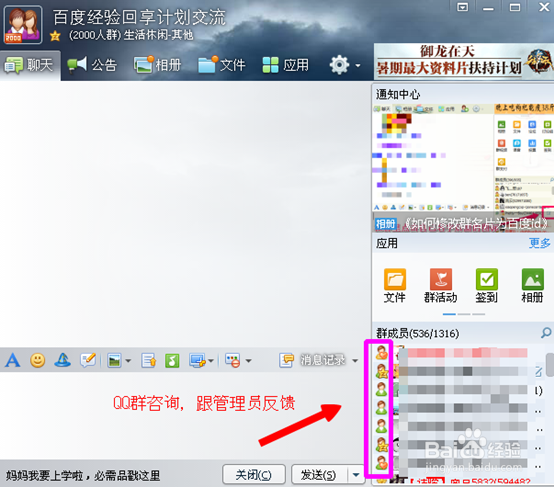Open the wizard hat magic emoticons
Viewport: 554px width, 487px height.
[63, 360]
